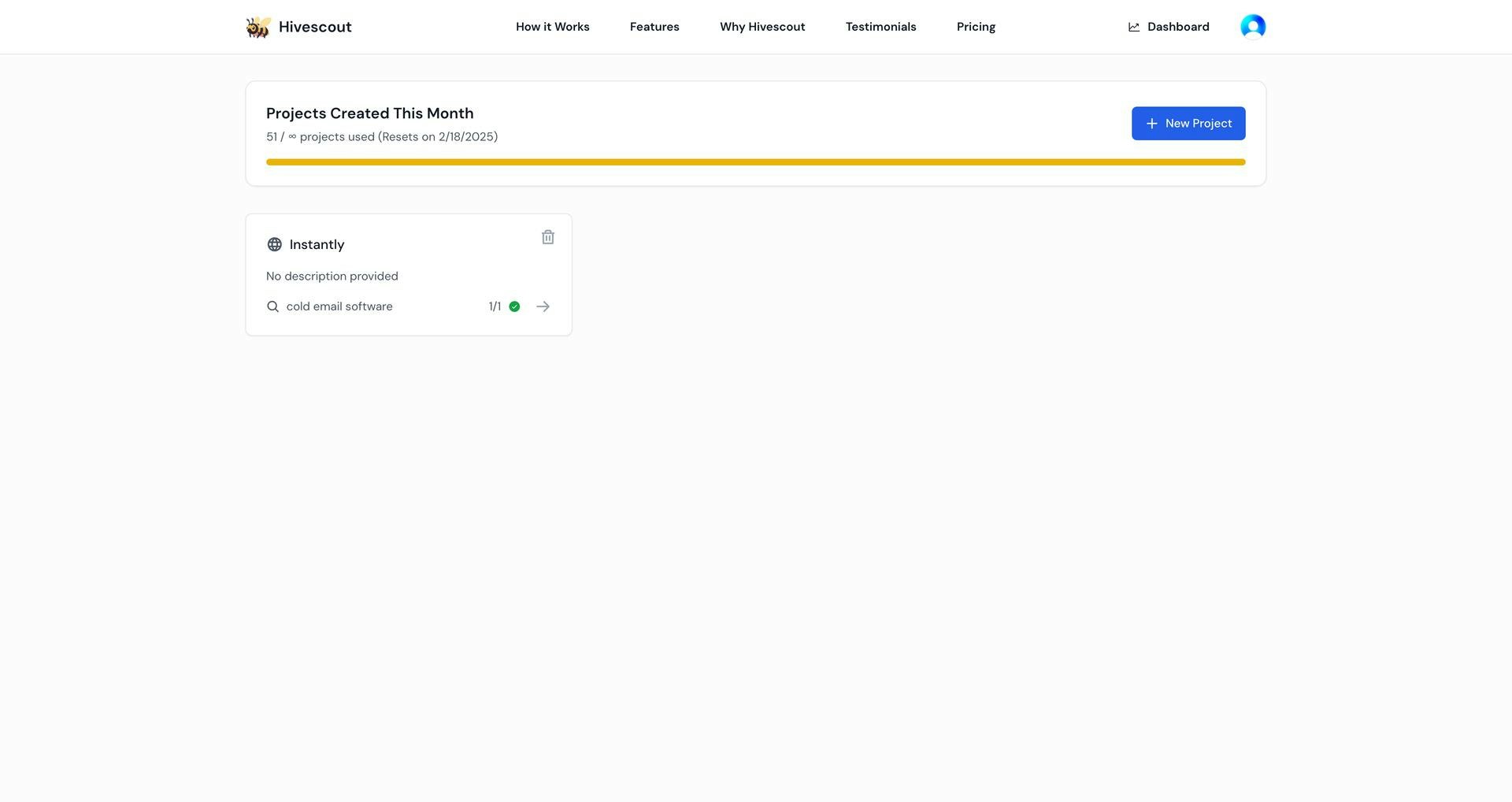This screenshot has height=802, width=1512.
Task: Click 'Projects Created This Month' heading
Action: click(370, 113)
